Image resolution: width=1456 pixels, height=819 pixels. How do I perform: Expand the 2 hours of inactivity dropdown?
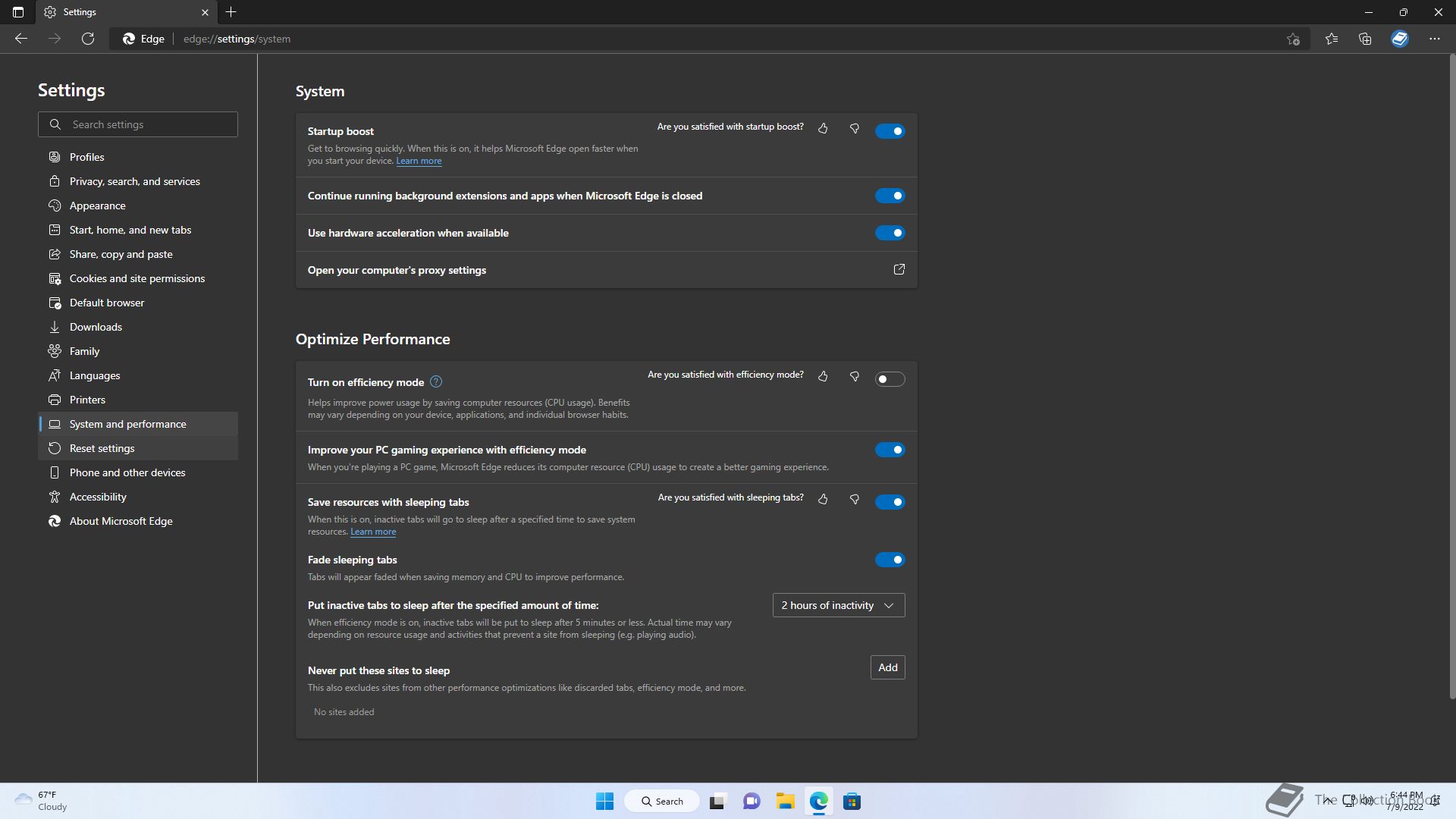pos(839,605)
